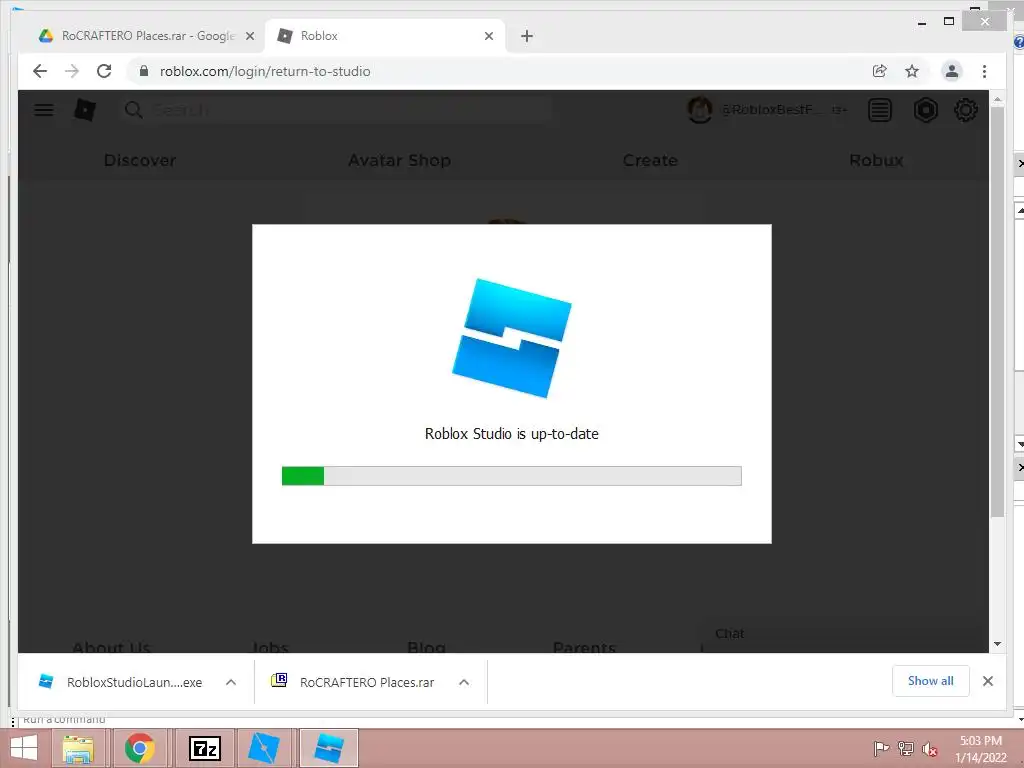1024x768 pixels.
Task: Close the RoCRAFTERO Places.rar tab
Action: coord(249,36)
